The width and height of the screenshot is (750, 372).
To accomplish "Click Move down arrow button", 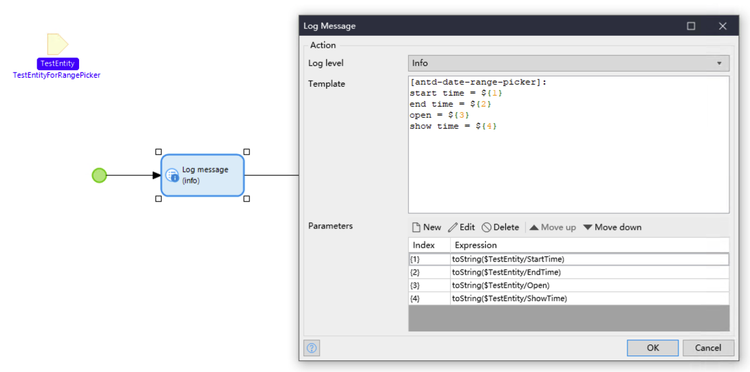I will pyautogui.click(x=612, y=227).
